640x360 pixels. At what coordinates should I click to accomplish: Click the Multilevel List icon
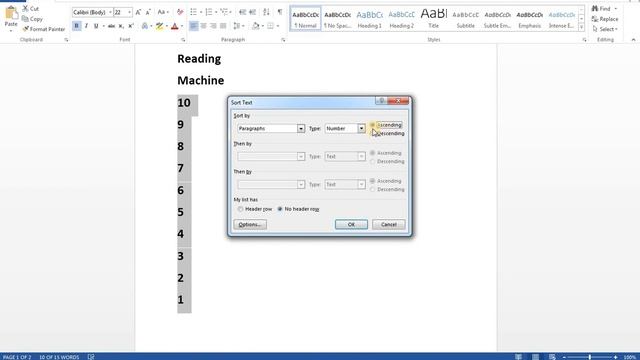224,12
